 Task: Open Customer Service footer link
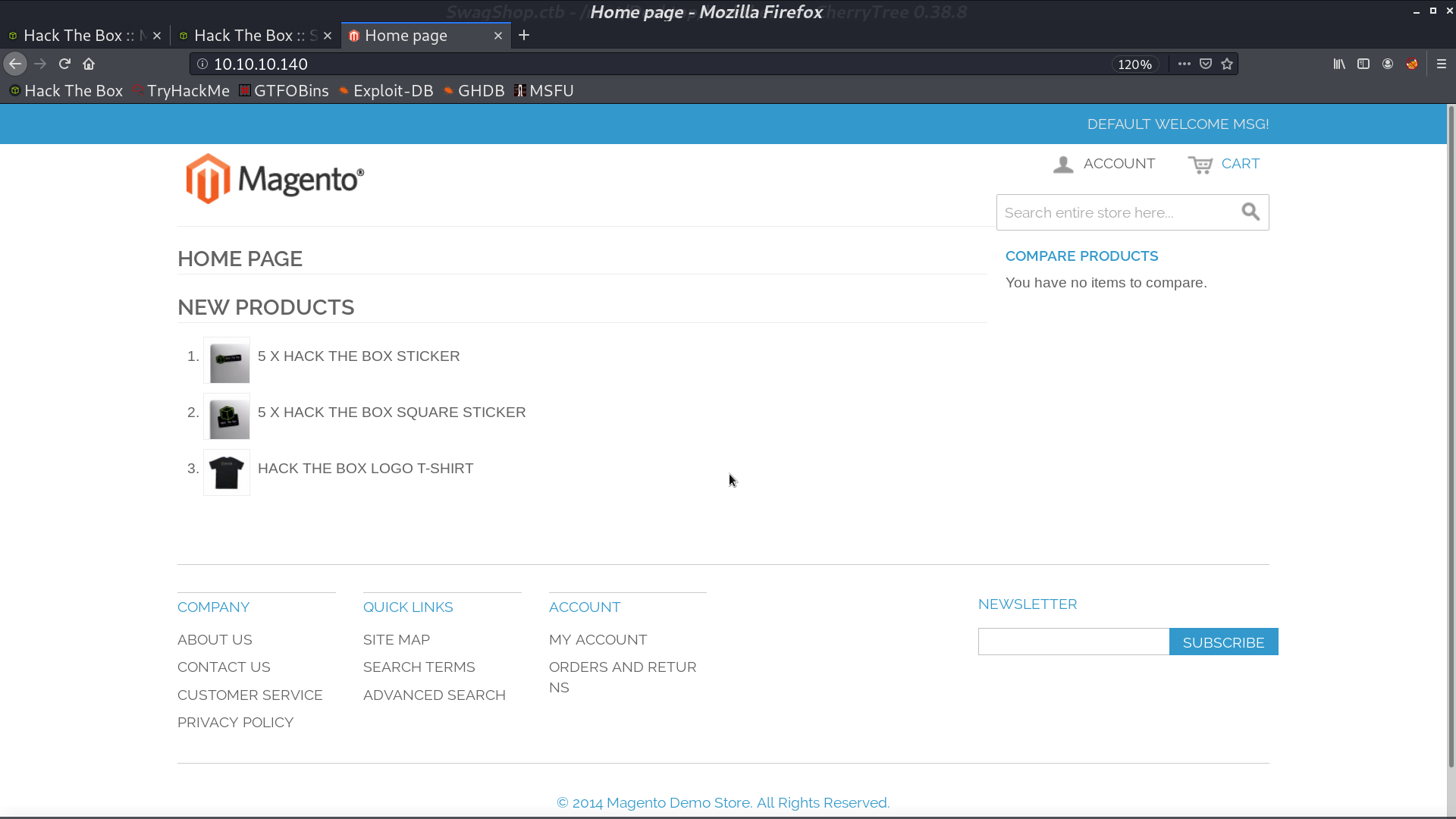pyautogui.click(x=250, y=695)
